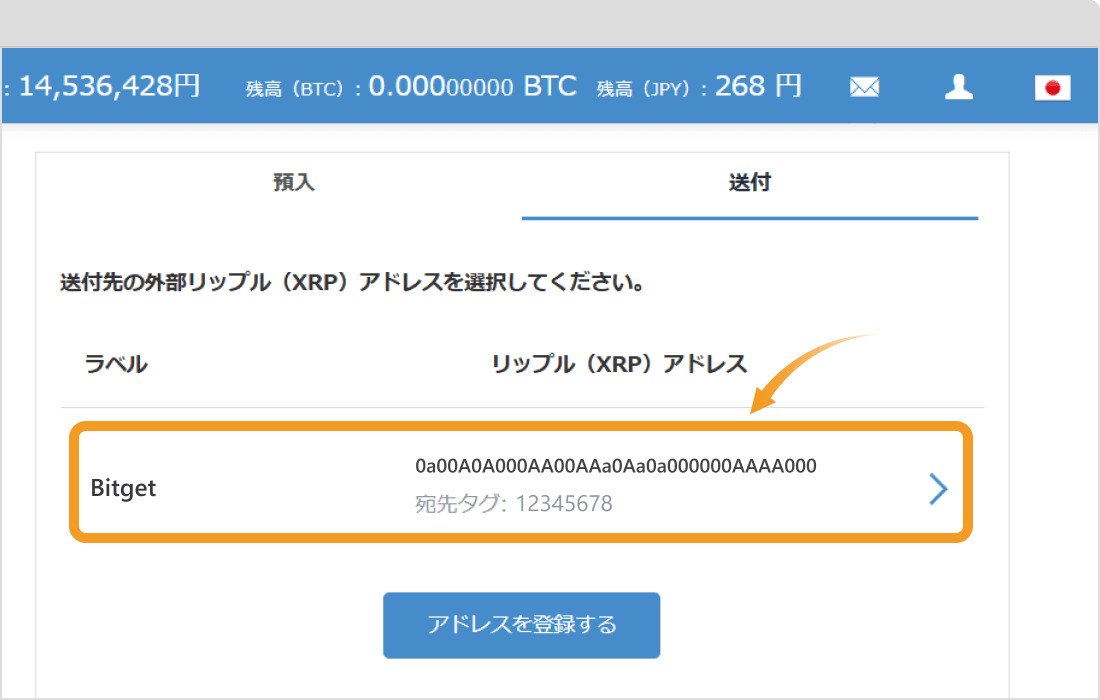Image resolution: width=1100 pixels, height=700 pixels.
Task: Click the リップル（XRP）アドレス column header
Action: 621,364
